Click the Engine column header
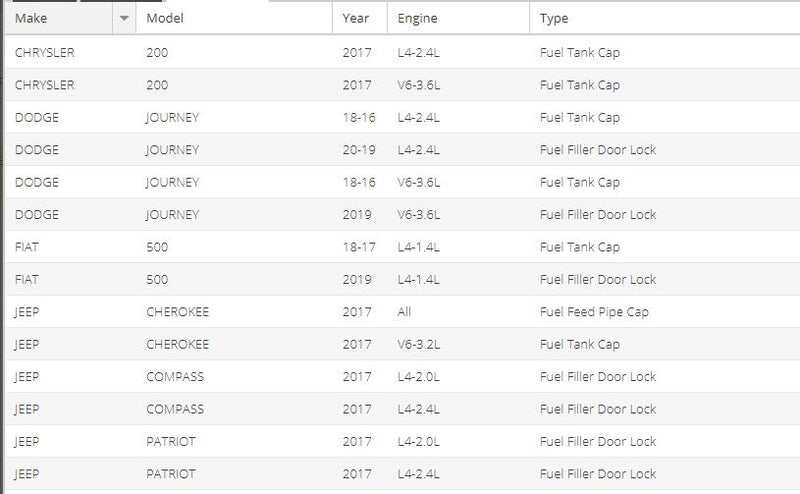 pyautogui.click(x=459, y=18)
